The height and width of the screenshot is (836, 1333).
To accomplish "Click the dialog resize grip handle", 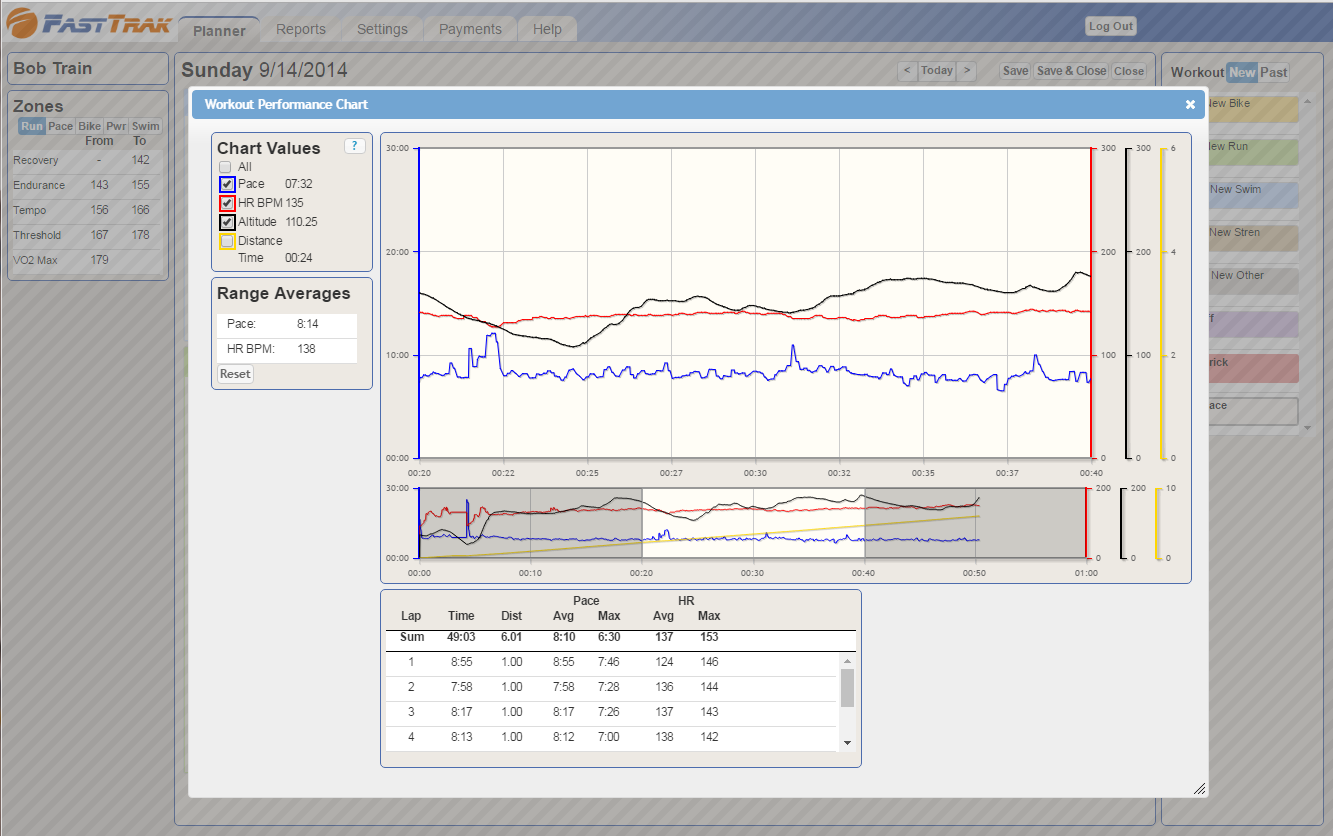I will click(1198, 788).
